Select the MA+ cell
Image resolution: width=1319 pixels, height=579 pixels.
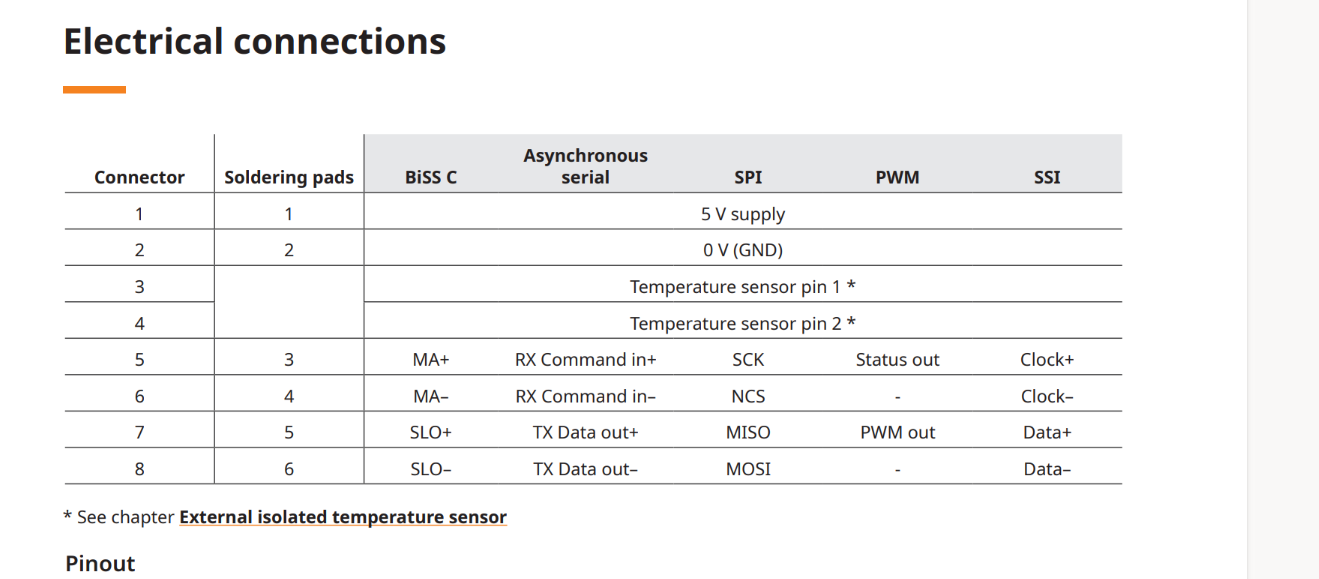coord(431,360)
